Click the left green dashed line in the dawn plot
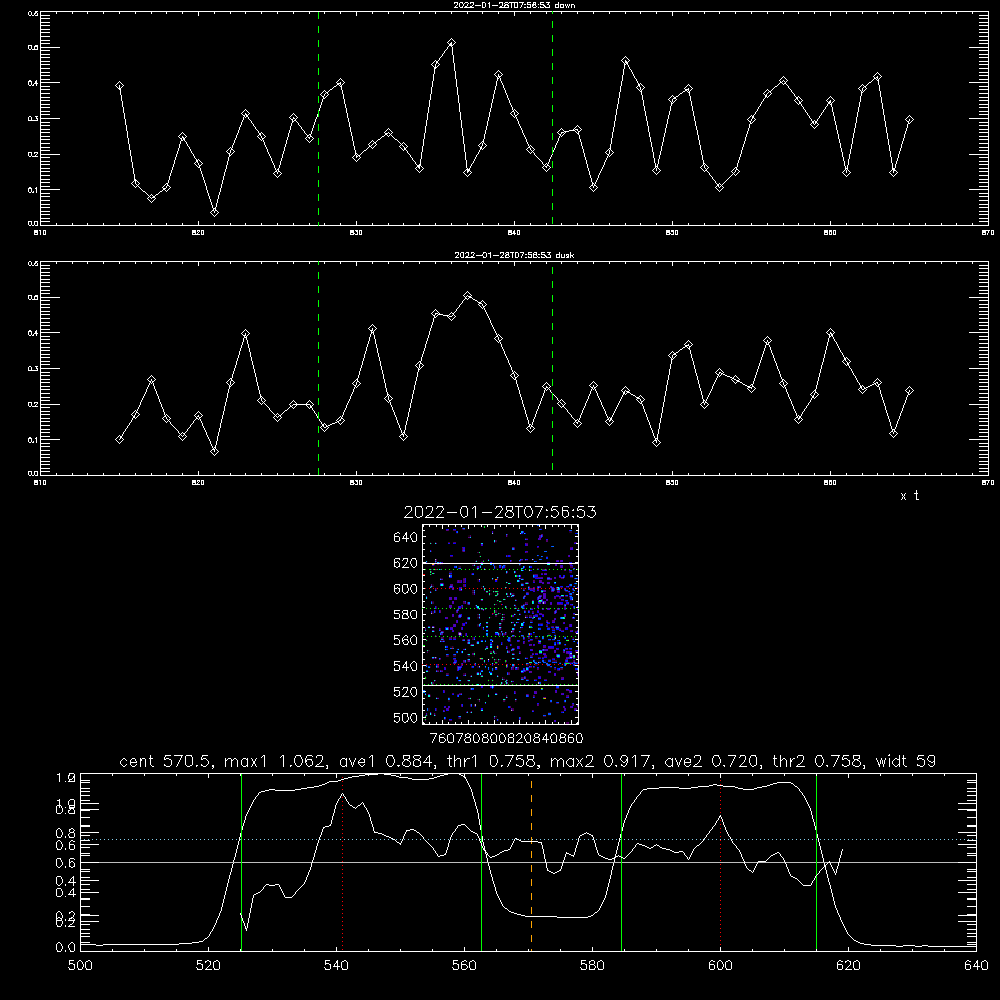This screenshot has height=1000, width=1000. coord(318,118)
